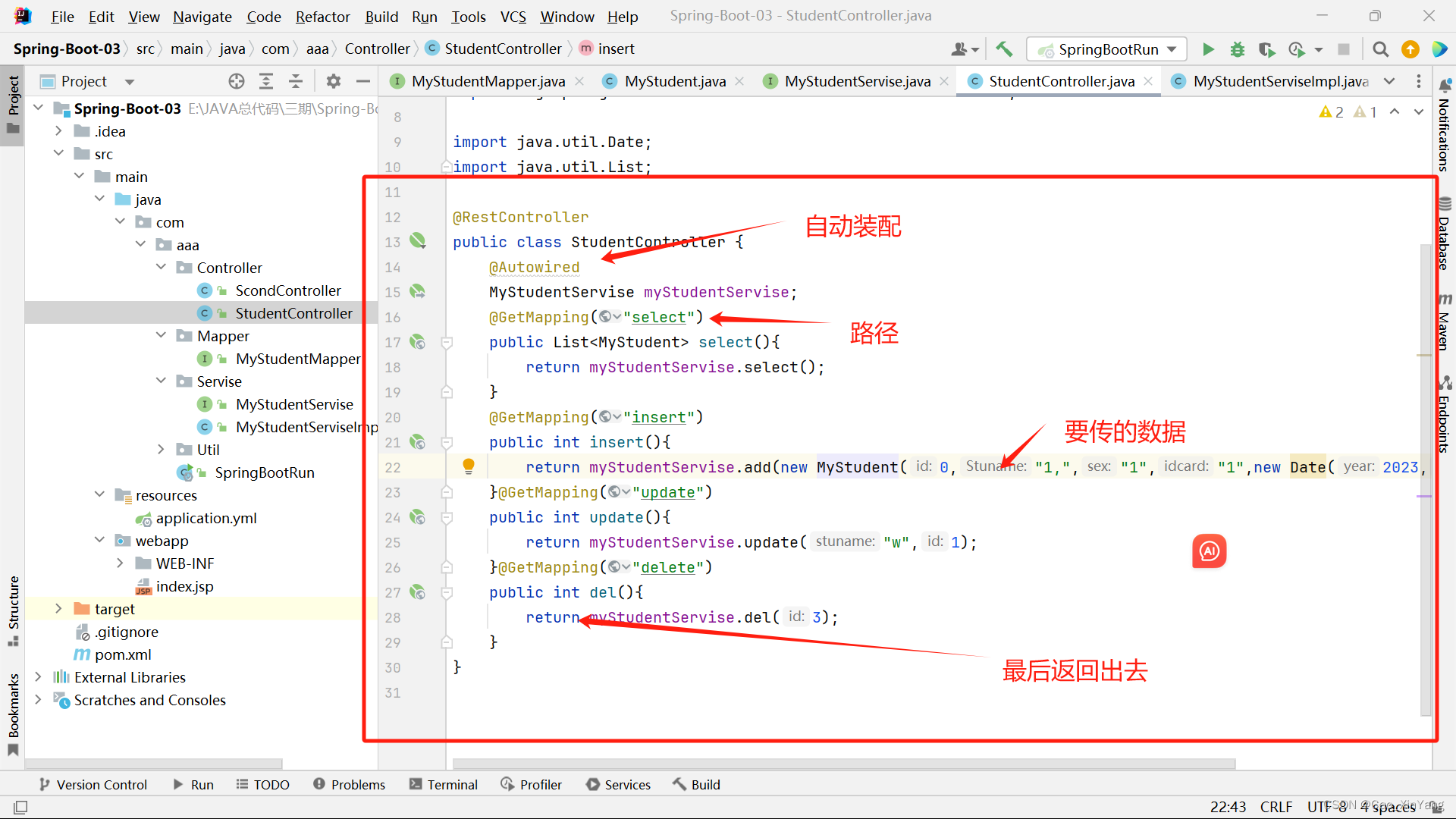
Task: Click the gutter icon beside line 27
Action: click(418, 592)
